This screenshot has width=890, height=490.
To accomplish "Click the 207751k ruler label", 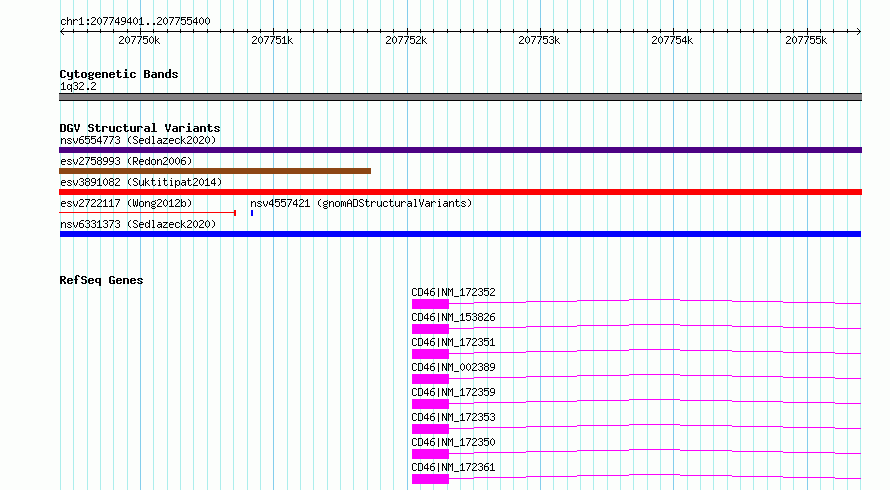I will pyautogui.click(x=272, y=40).
